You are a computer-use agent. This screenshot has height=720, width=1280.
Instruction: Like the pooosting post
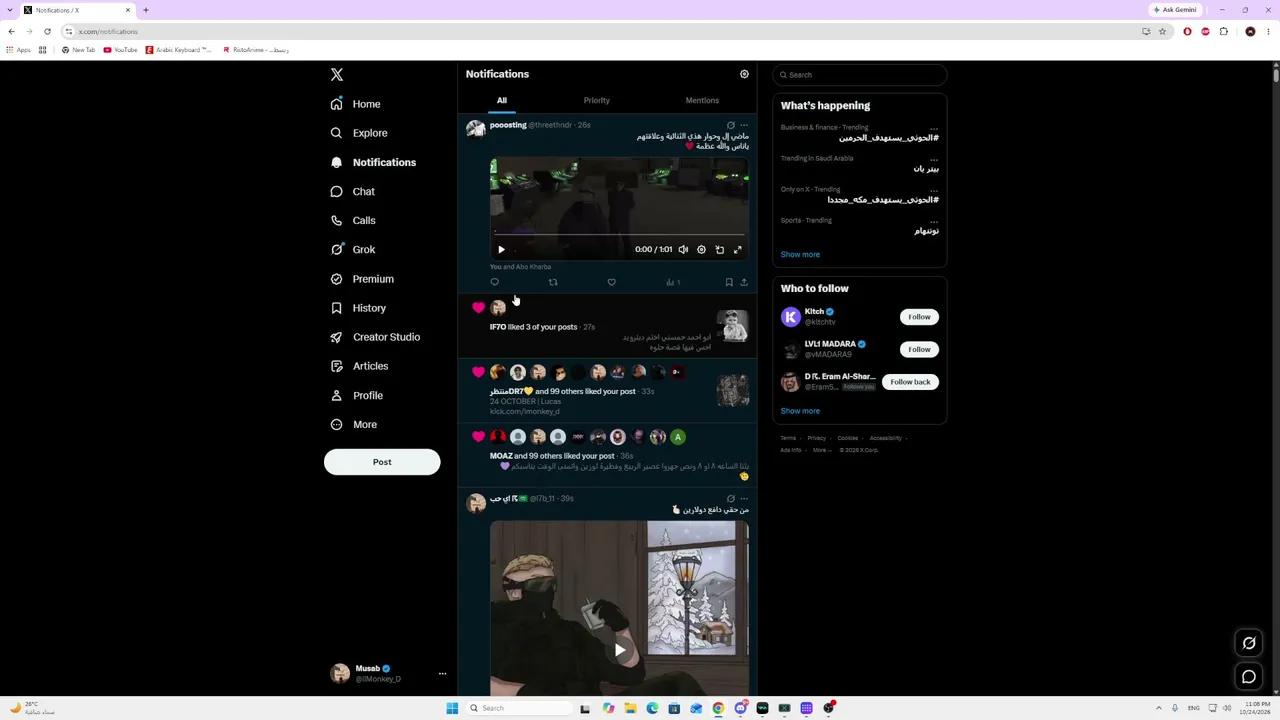(x=612, y=282)
